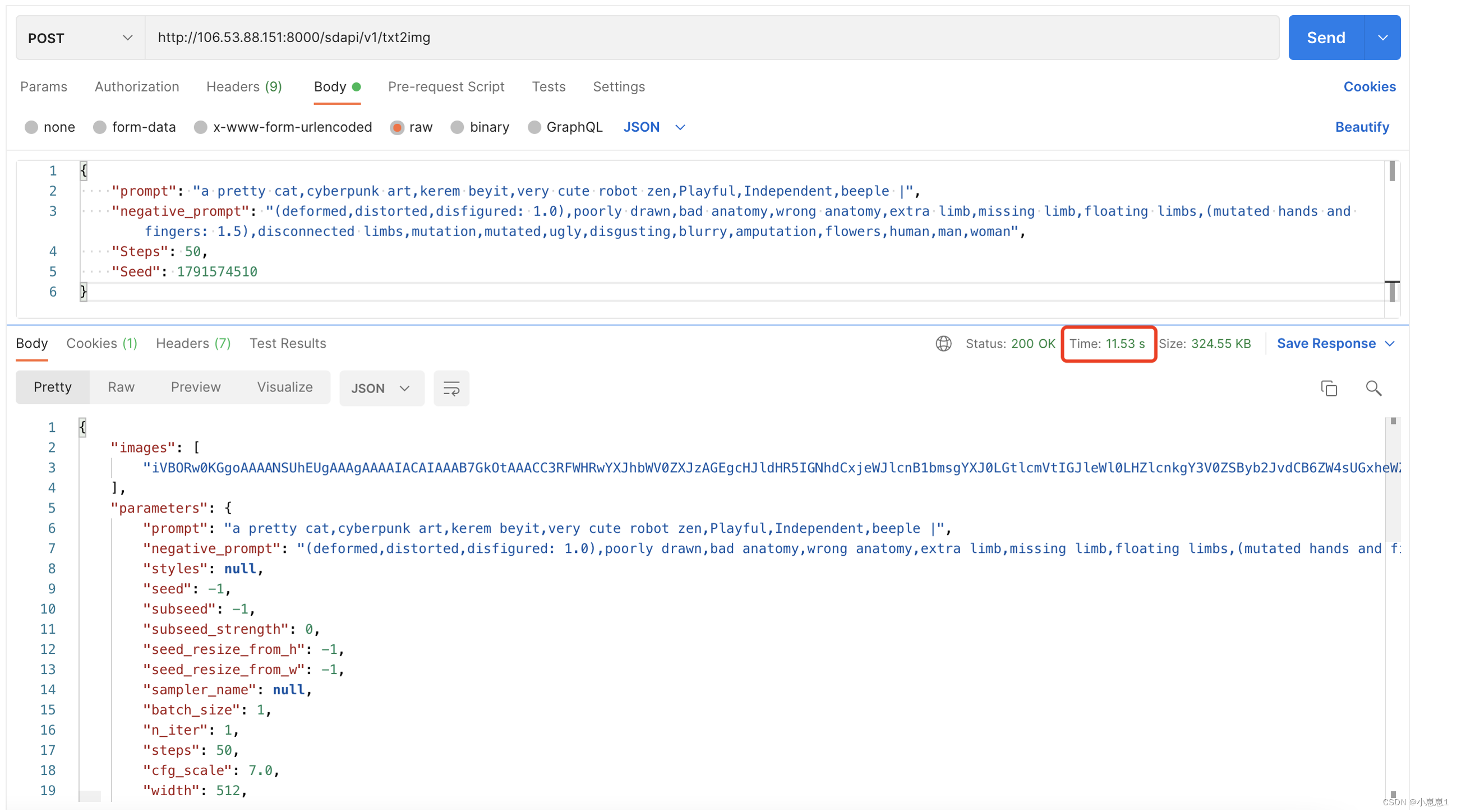The width and height of the screenshot is (1457, 812).
Task: Select the none radio button for body
Action: click(x=32, y=127)
